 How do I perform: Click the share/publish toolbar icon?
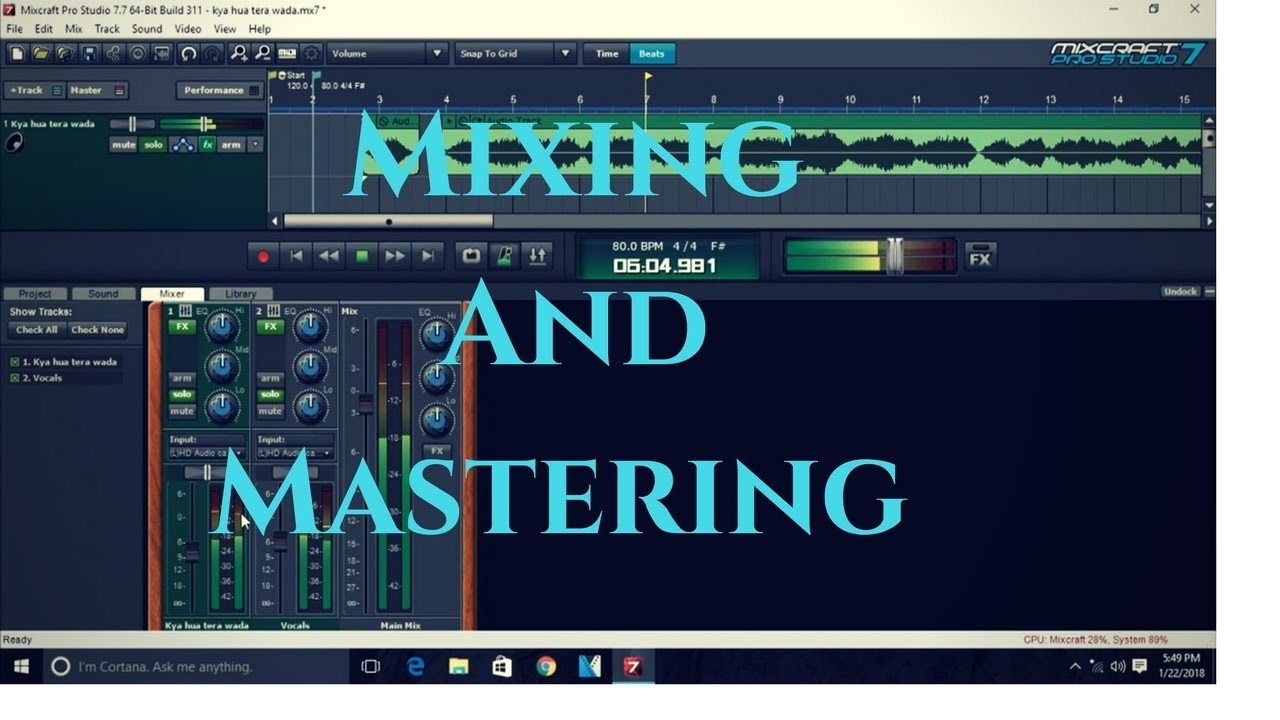pos(114,54)
